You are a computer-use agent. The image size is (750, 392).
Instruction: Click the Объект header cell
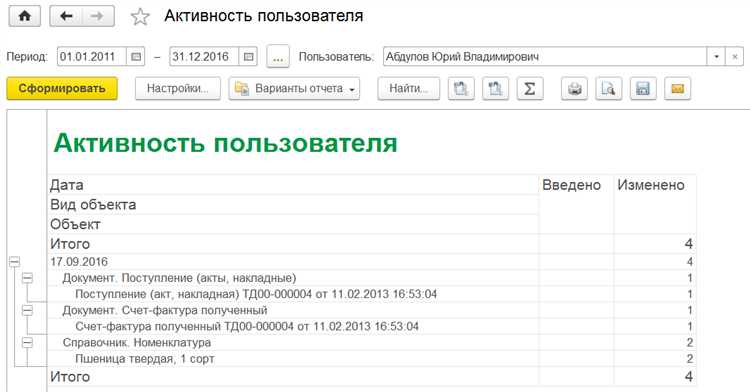[293, 224]
